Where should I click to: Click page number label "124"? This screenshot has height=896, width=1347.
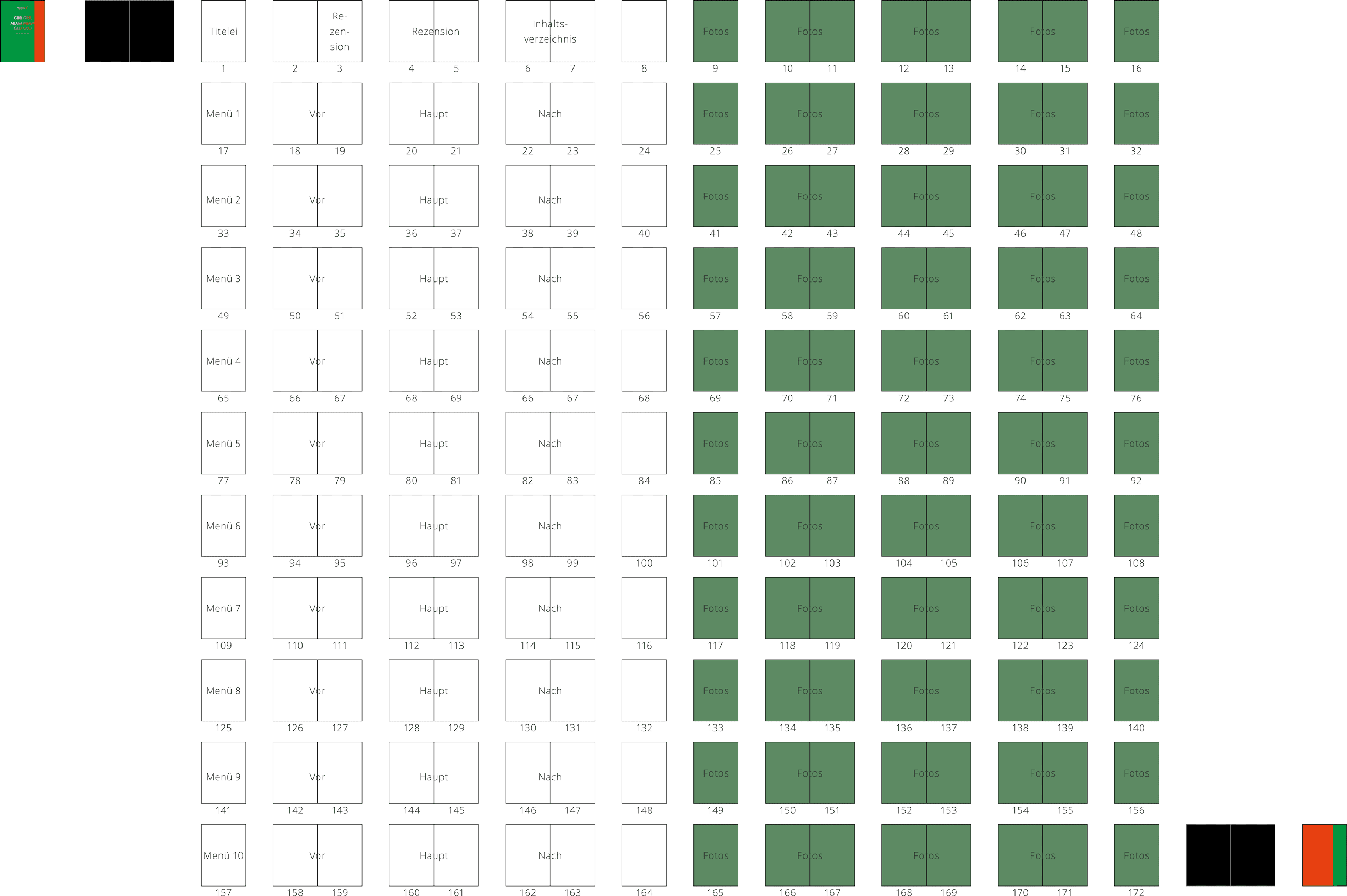click(x=1136, y=645)
